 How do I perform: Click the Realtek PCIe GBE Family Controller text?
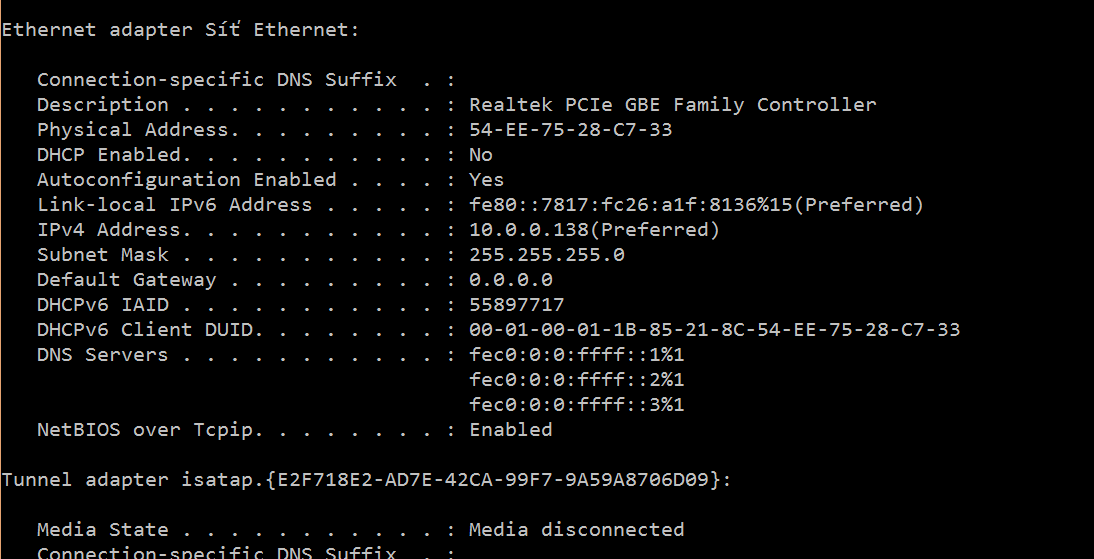[x=672, y=105]
